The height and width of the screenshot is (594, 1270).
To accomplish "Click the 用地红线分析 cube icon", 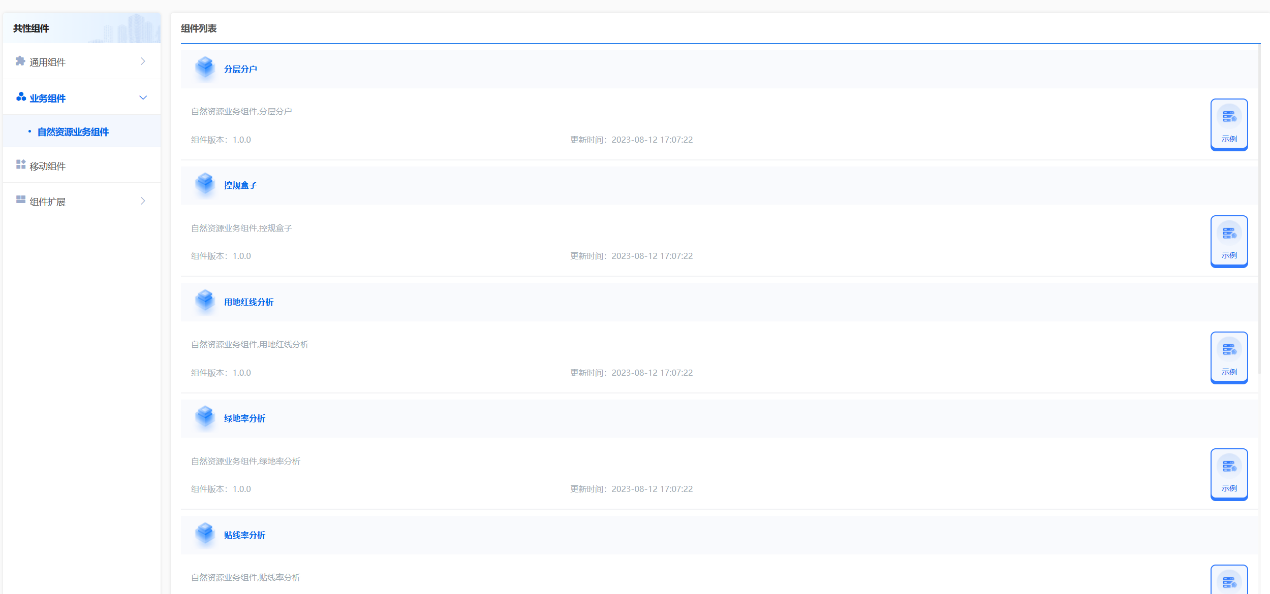I will [x=205, y=301].
